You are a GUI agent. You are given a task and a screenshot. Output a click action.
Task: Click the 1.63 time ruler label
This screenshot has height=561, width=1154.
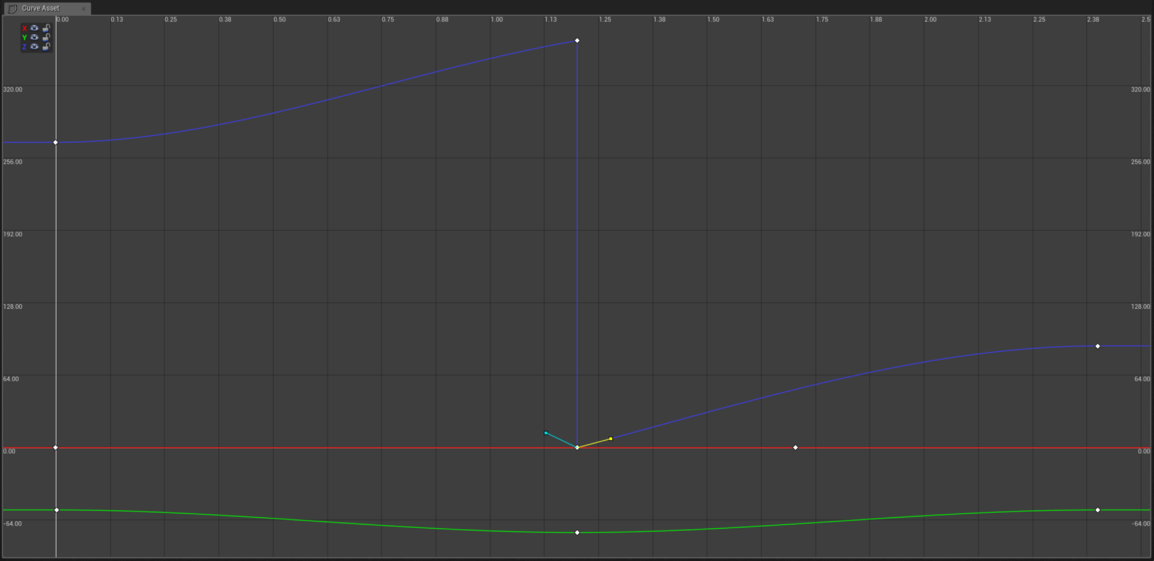[768, 20]
